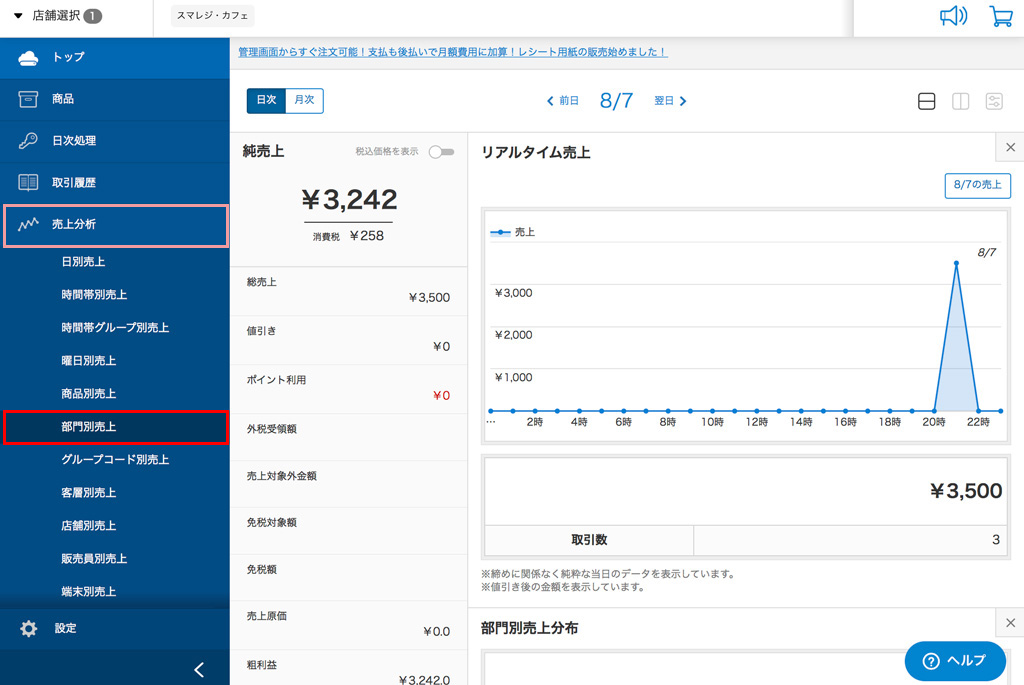The width and height of the screenshot is (1024, 685).
Task: Click the gear icon beside 設定
Action: pos(28,628)
